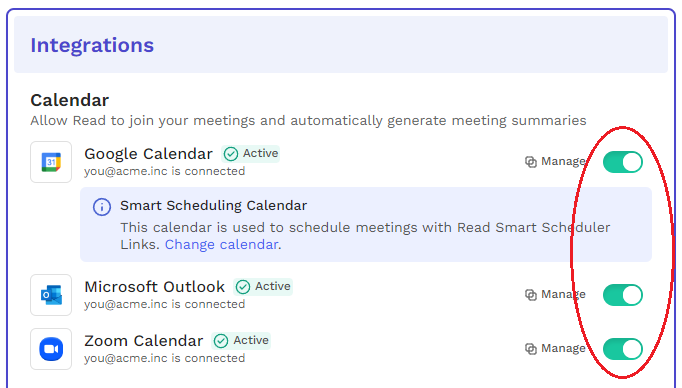Click the Smart Scheduling Calendar title

pos(214,205)
